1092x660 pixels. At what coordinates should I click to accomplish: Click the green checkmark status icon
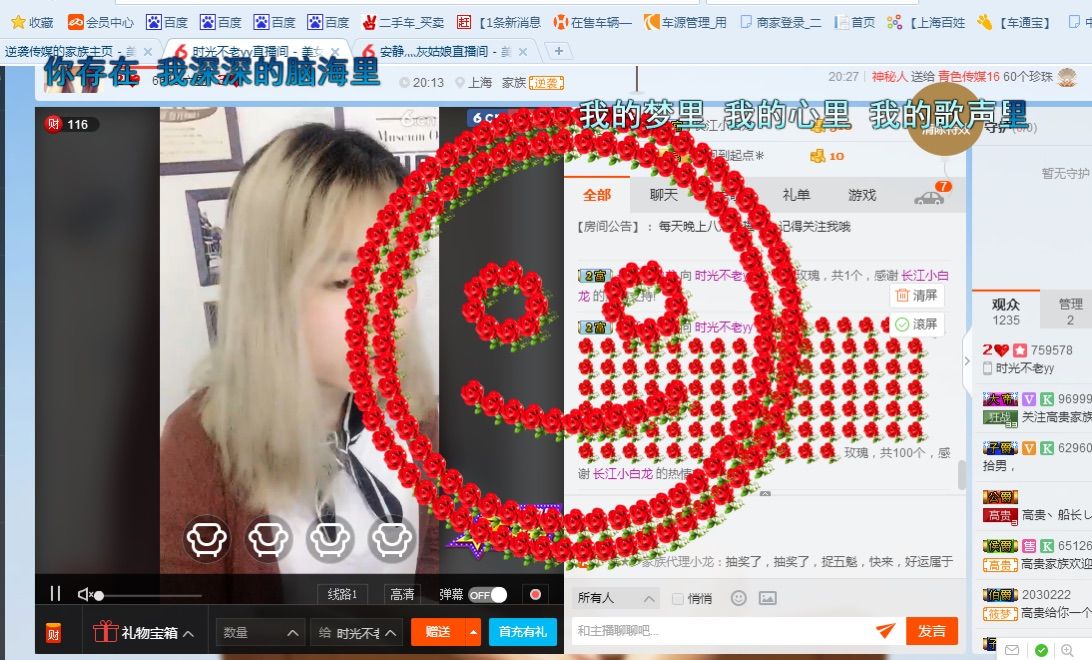(x=1041, y=650)
